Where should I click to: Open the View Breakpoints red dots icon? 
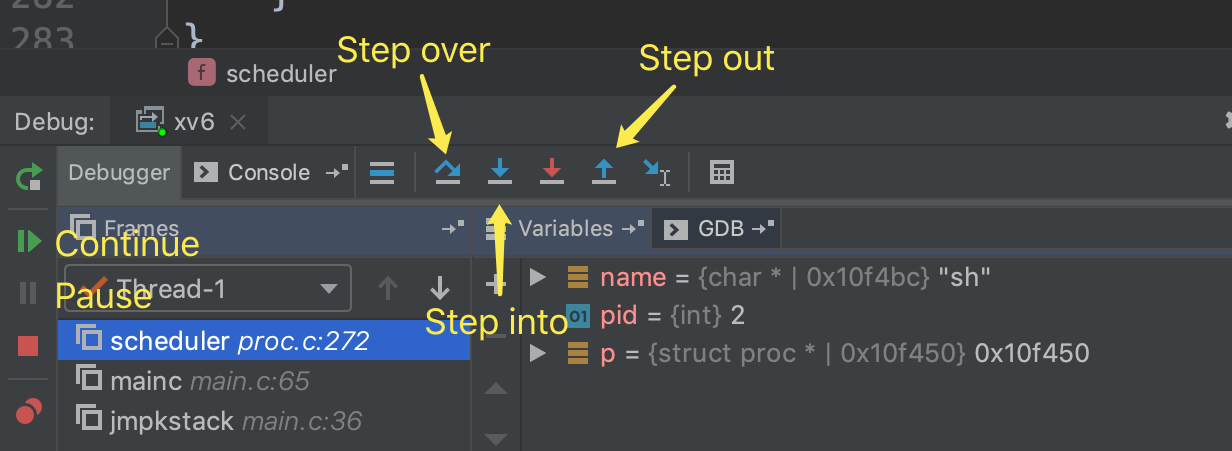[x=28, y=410]
